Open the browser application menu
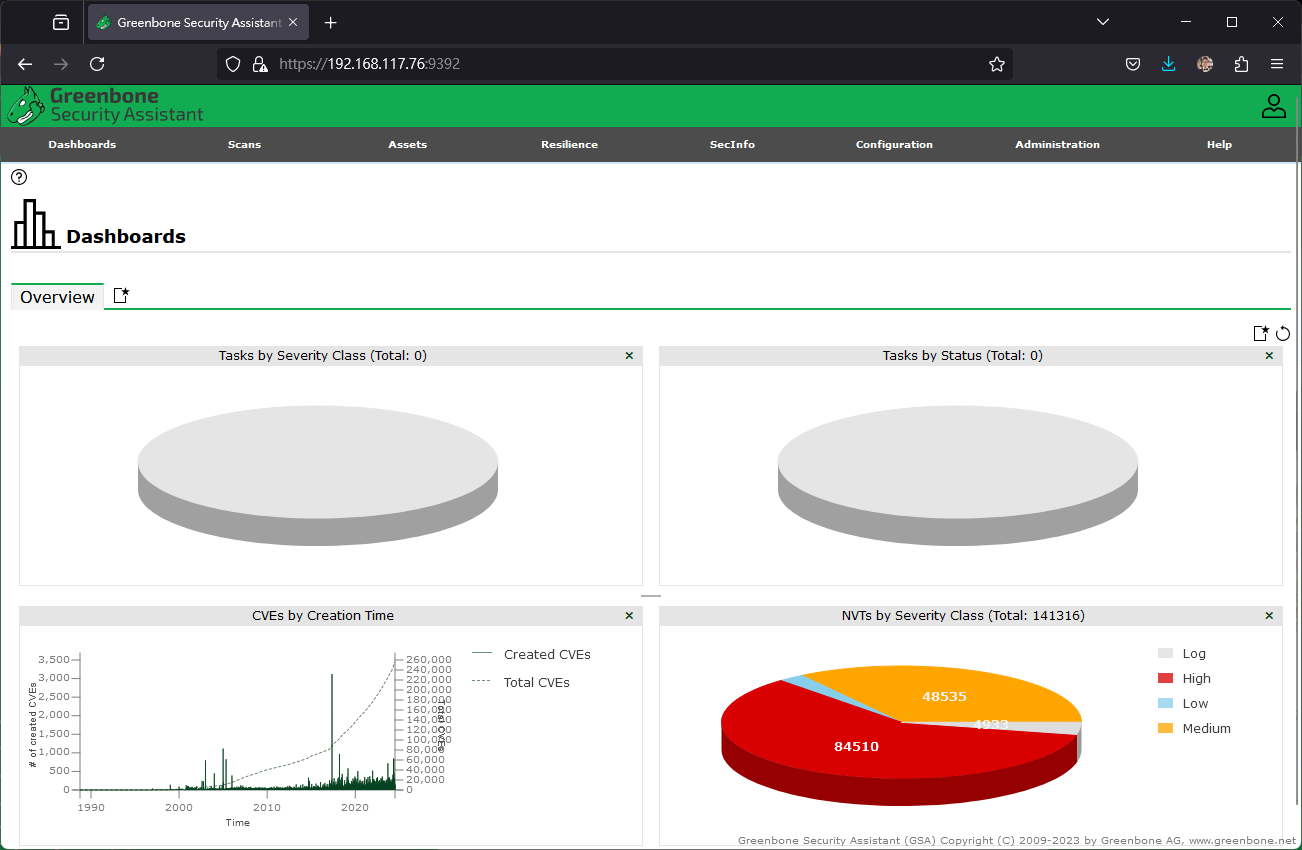 click(x=1277, y=64)
